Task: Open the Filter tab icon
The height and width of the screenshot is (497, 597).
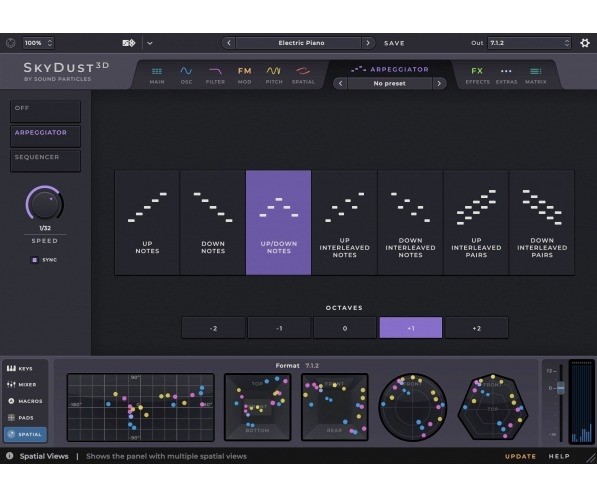Action: point(215,75)
